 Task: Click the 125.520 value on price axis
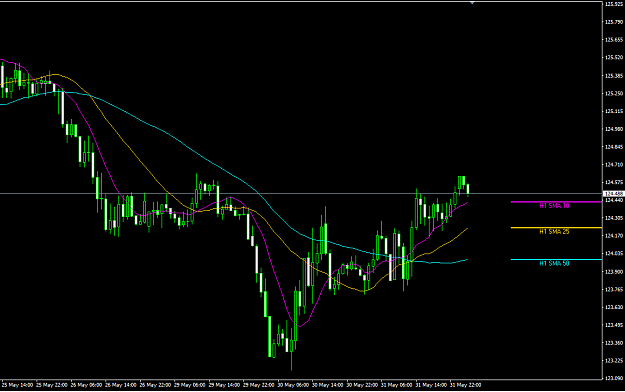(x=614, y=58)
